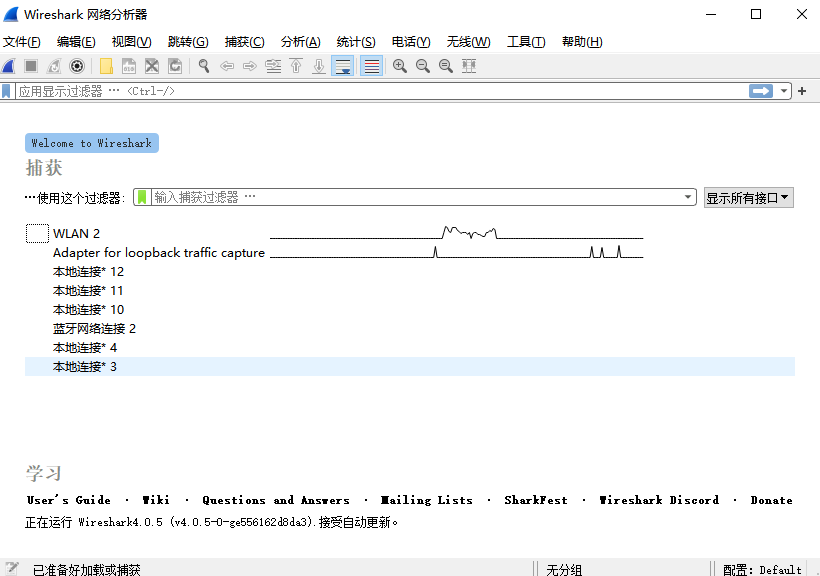This screenshot has width=820, height=576.
Task: Go to next packet arrow icon
Action: click(250, 66)
